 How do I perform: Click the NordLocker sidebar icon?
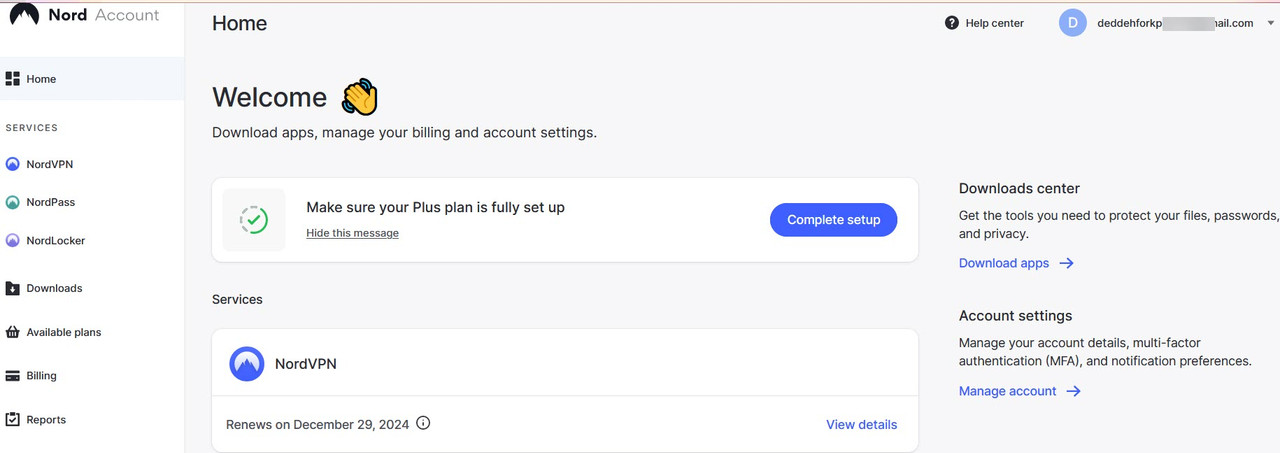[x=13, y=240]
